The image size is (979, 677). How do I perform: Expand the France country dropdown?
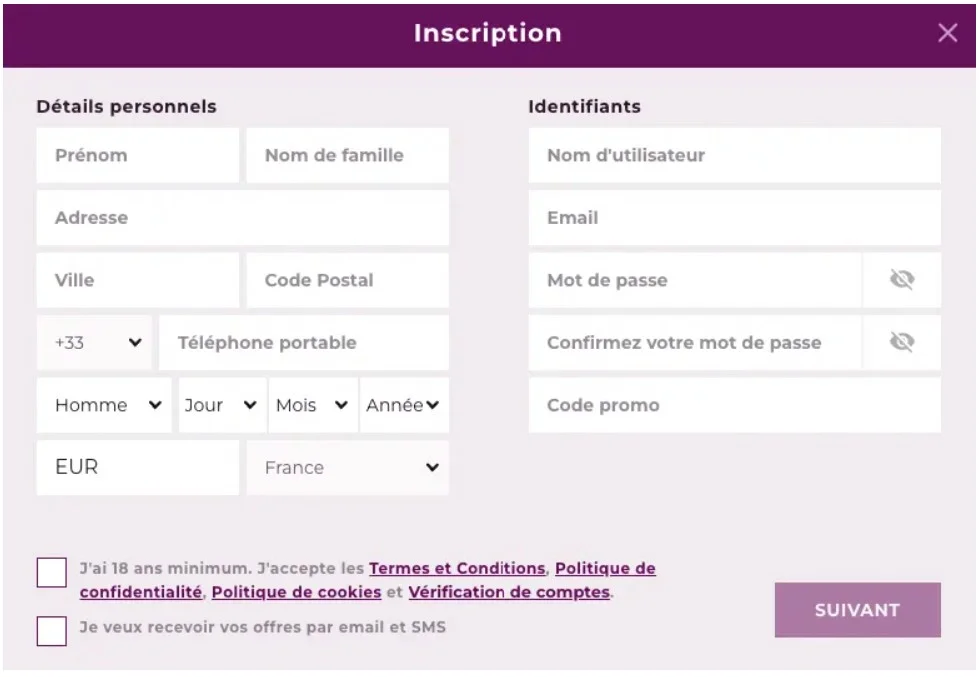coord(348,468)
